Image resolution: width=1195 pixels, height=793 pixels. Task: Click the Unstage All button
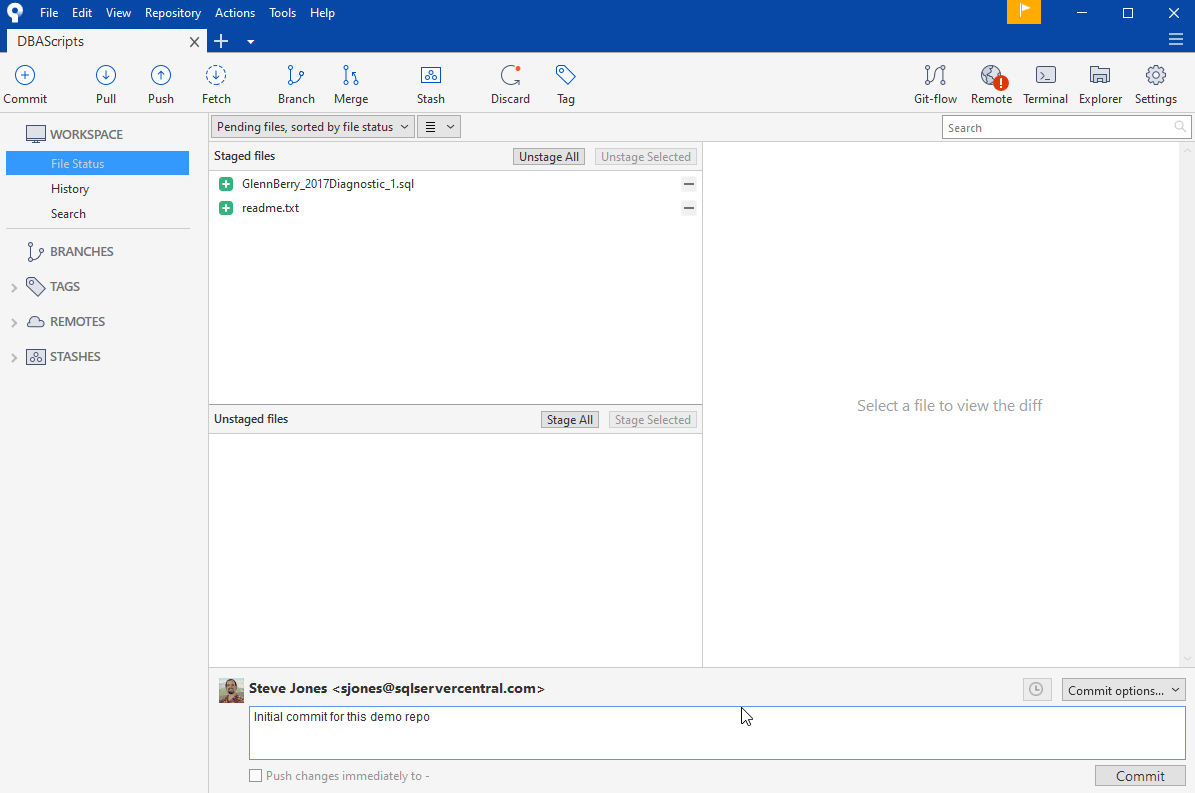coord(549,157)
